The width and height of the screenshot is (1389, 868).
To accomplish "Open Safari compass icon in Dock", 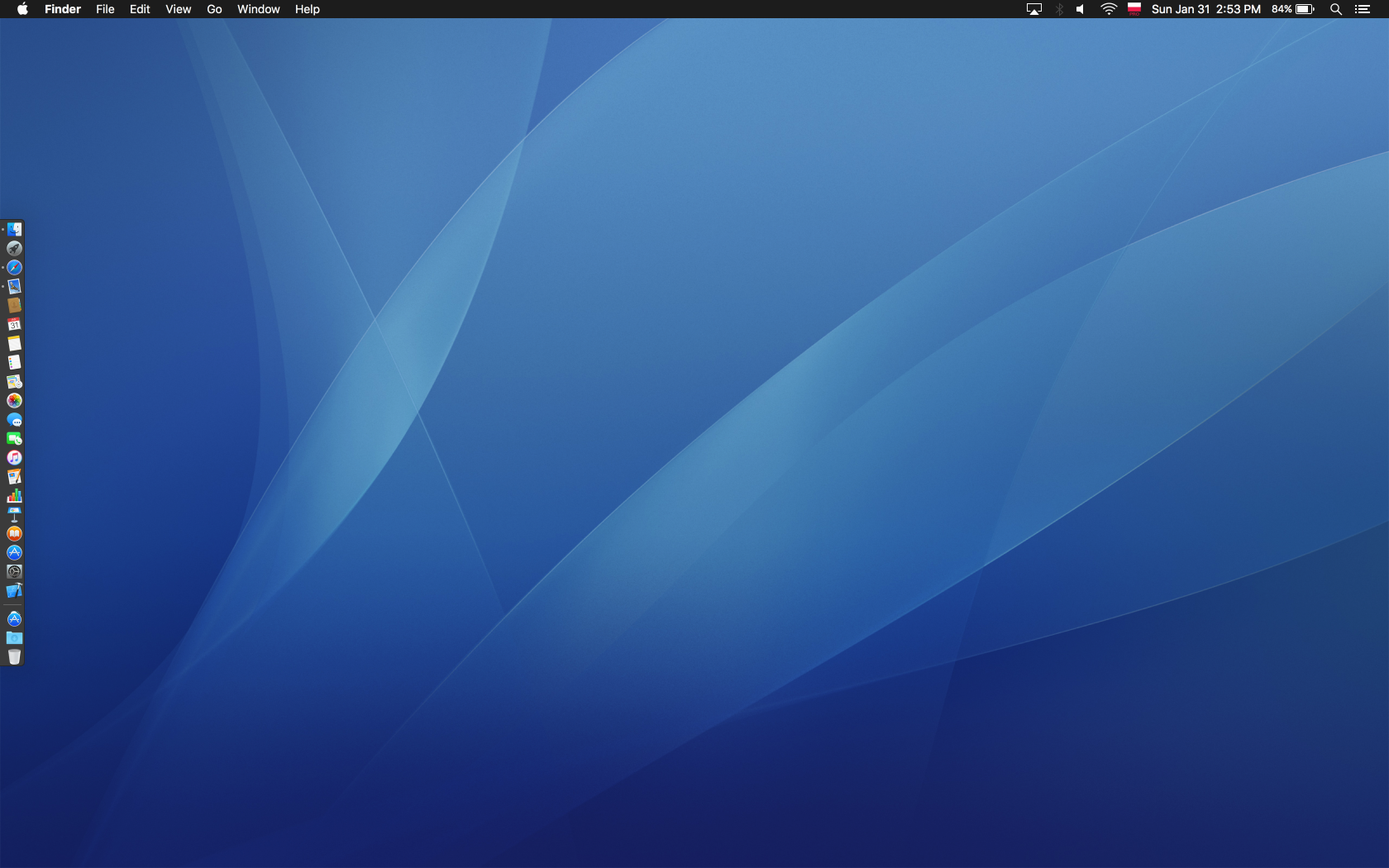I will (14, 267).
